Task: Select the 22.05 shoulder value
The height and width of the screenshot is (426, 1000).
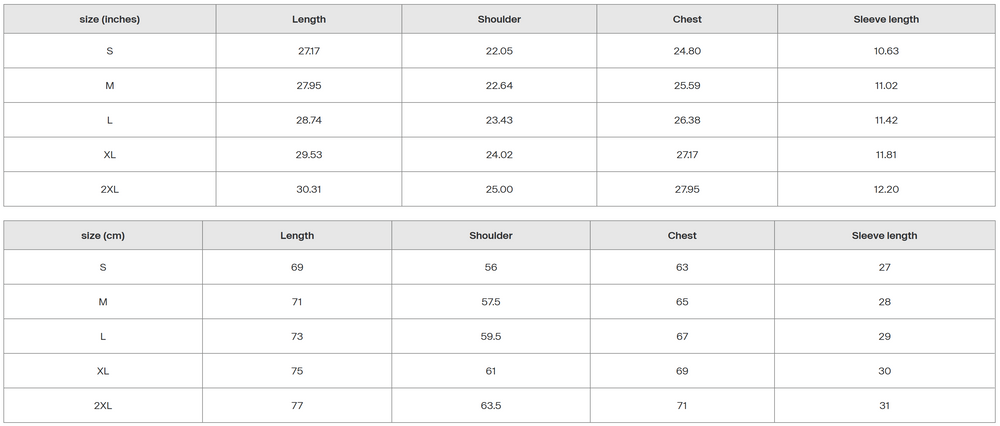Action: (x=500, y=51)
